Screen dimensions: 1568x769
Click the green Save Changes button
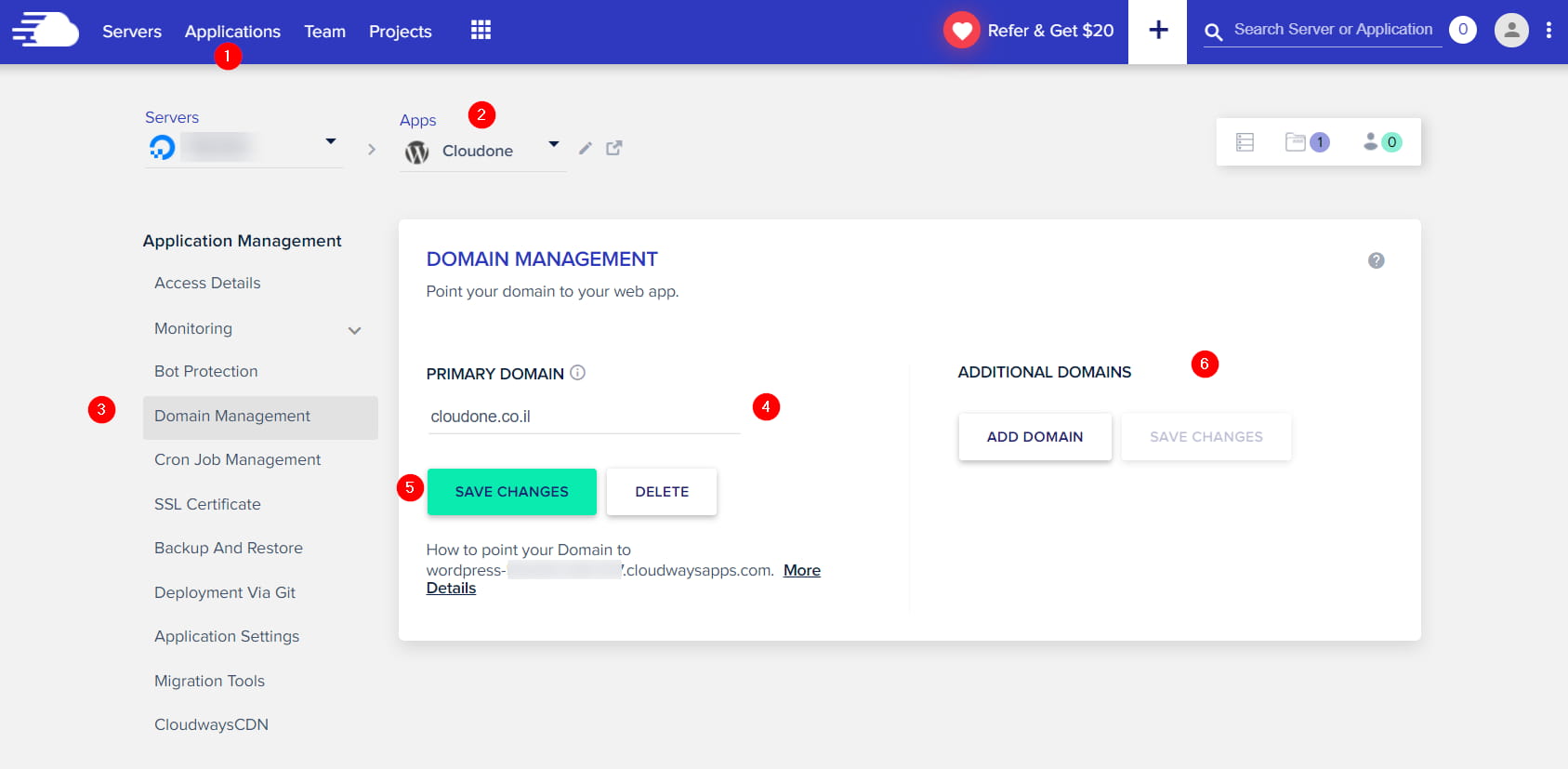pyautogui.click(x=511, y=492)
